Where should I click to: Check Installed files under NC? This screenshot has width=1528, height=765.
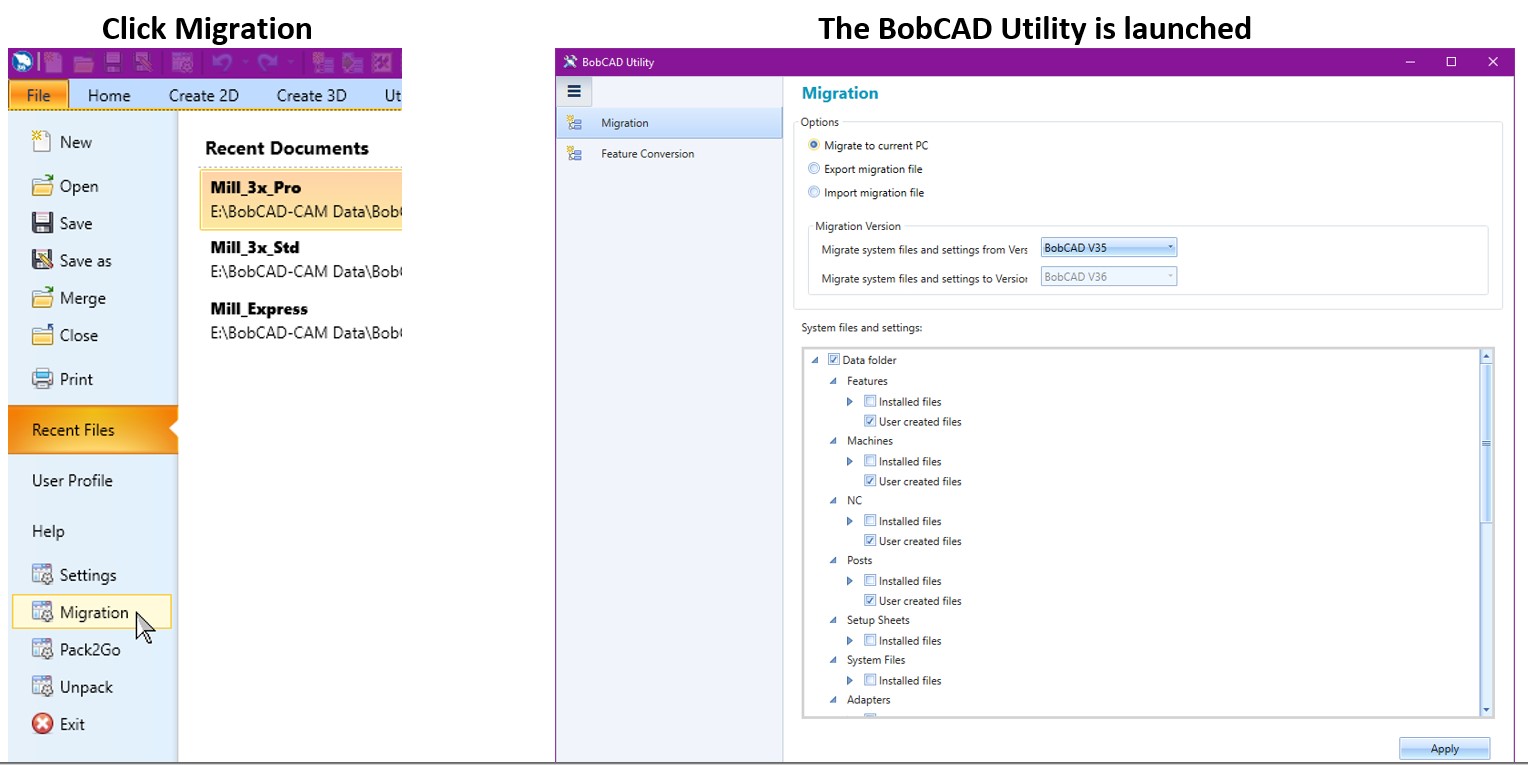pyautogui.click(x=870, y=521)
